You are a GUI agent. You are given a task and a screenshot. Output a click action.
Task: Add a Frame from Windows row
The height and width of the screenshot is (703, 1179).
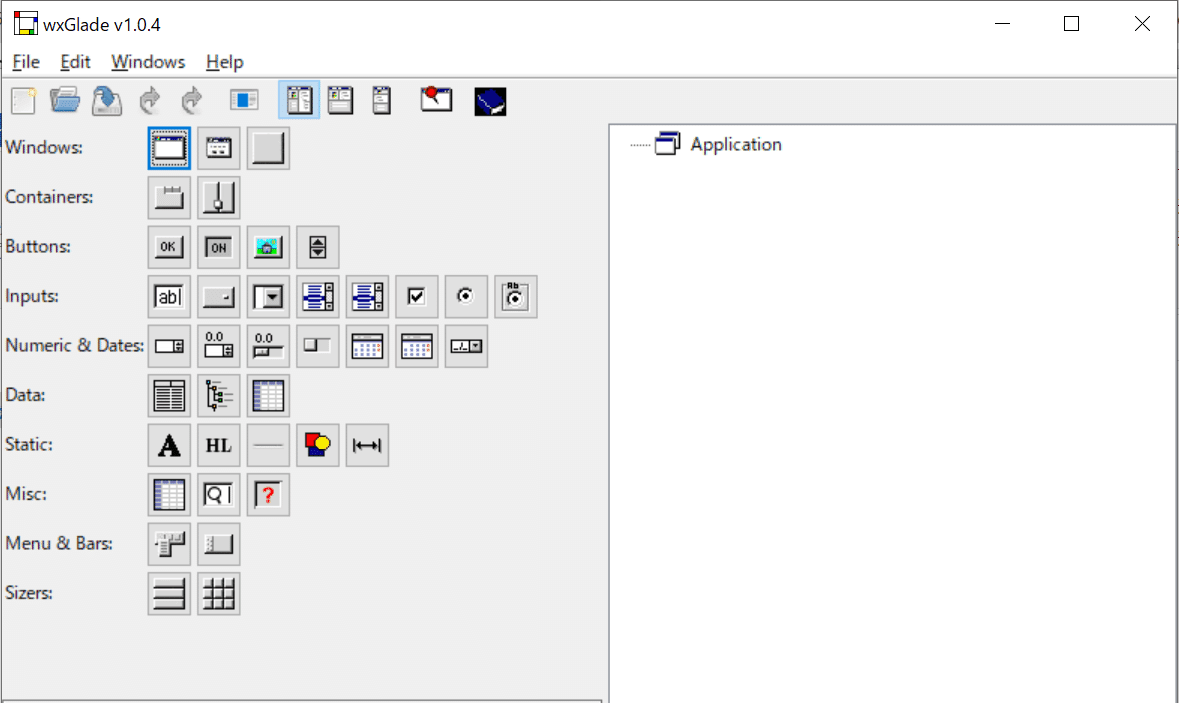pyautogui.click(x=169, y=148)
